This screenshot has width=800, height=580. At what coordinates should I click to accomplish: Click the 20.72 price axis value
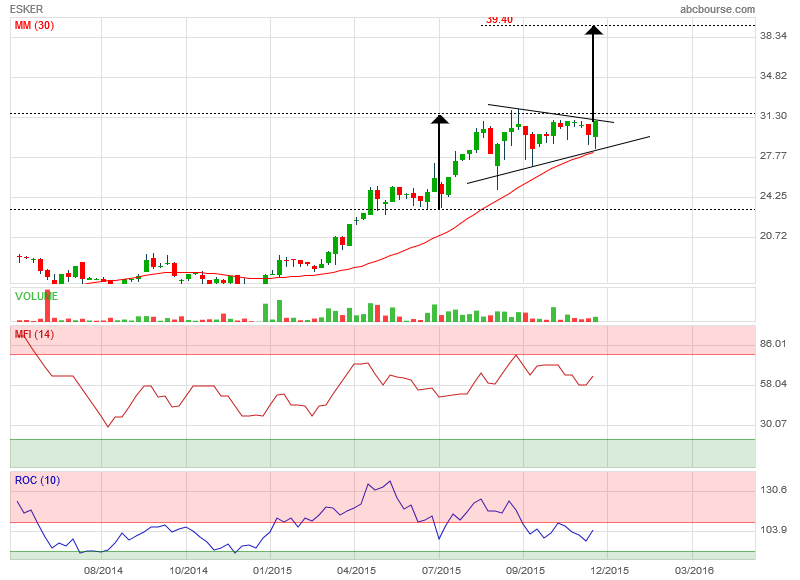[773, 236]
